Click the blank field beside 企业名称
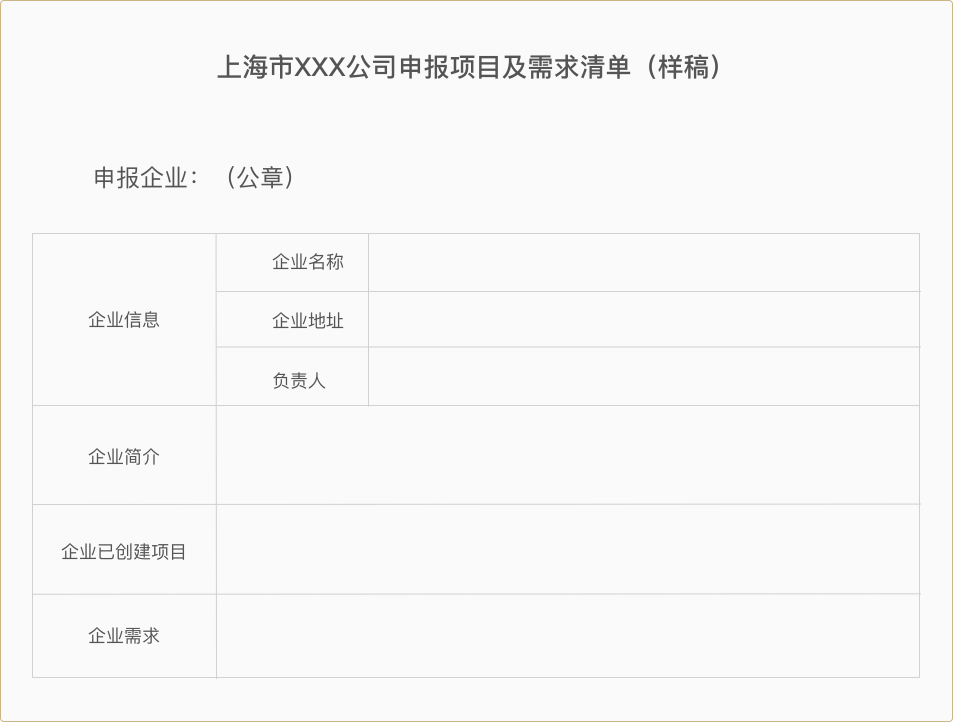Viewport: 953px width, 722px height. [643, 262]
